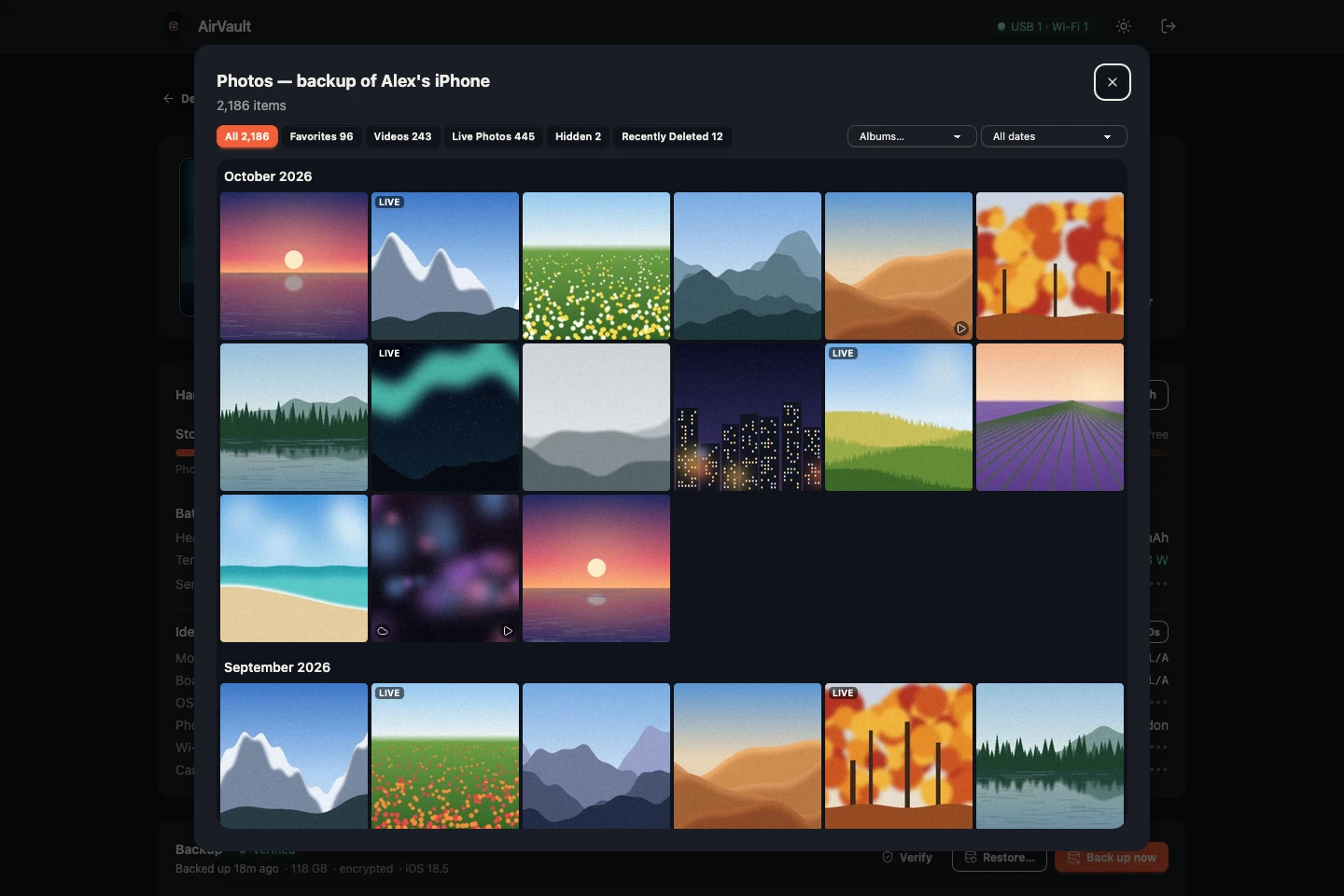Select the All 2,186 filter tab

247,136
